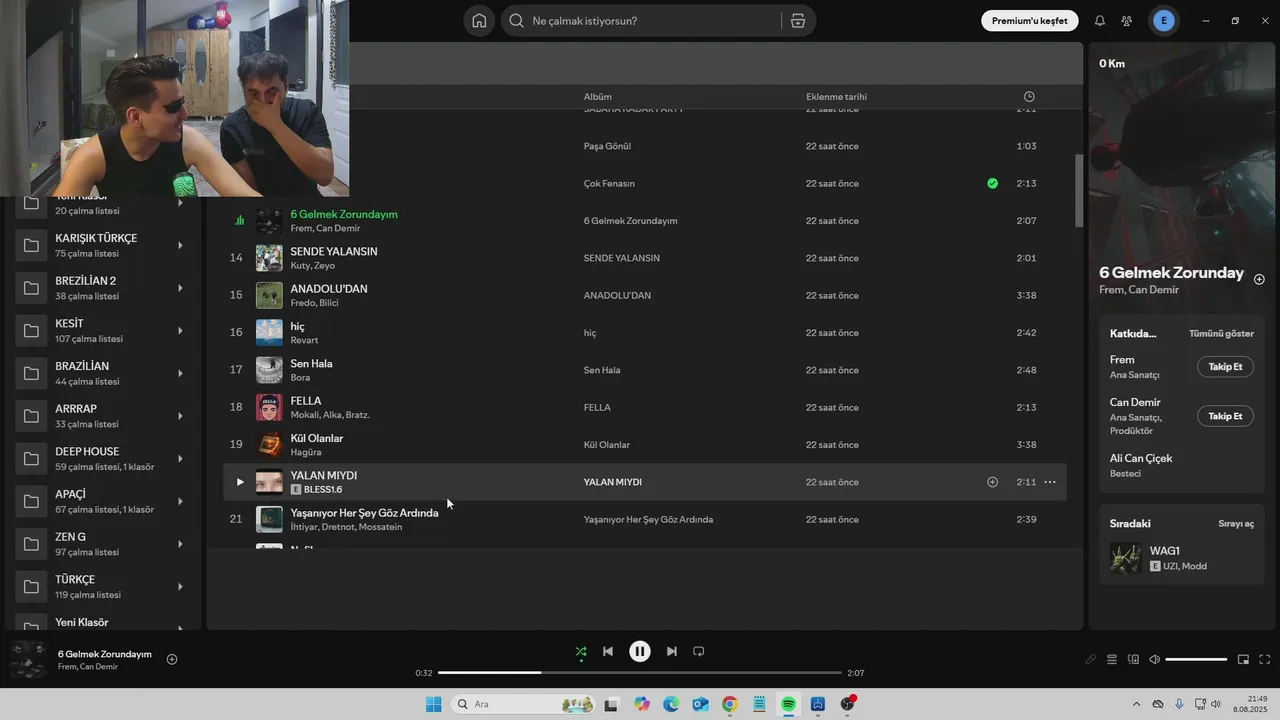
Task: Adjust the volume slider
Action: coord(1196,659)
